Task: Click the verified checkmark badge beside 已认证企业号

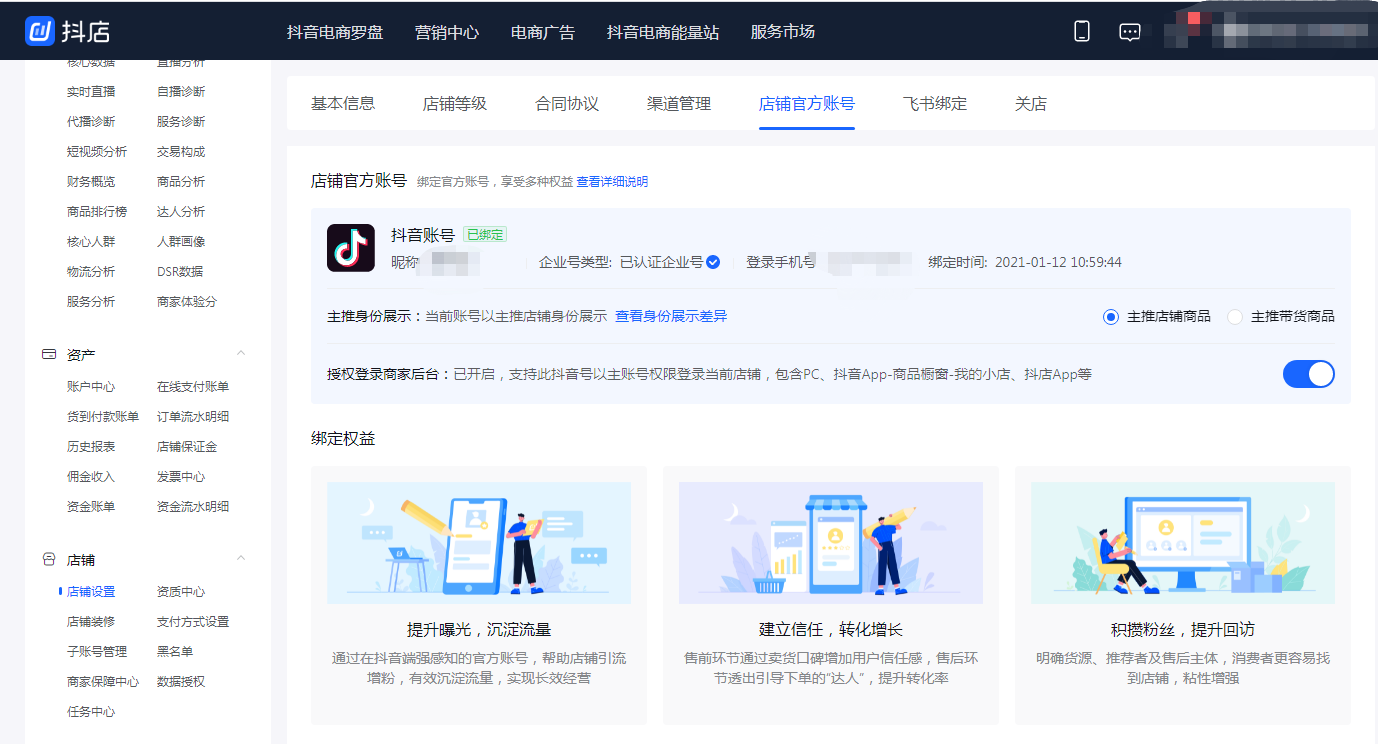Action: pyautogui.click(x=713, y=262)
